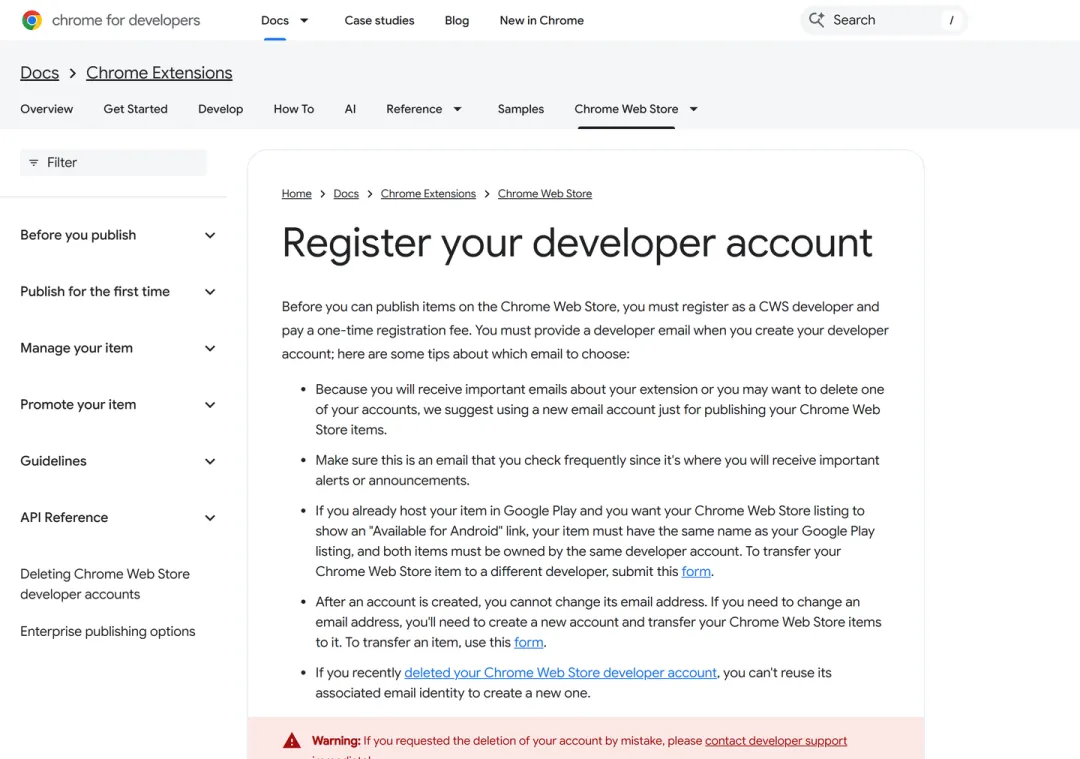The width and height of the screenshot is (1080, 759).
Task: Expand Publish for the first time section
Action: click(210, 292)
